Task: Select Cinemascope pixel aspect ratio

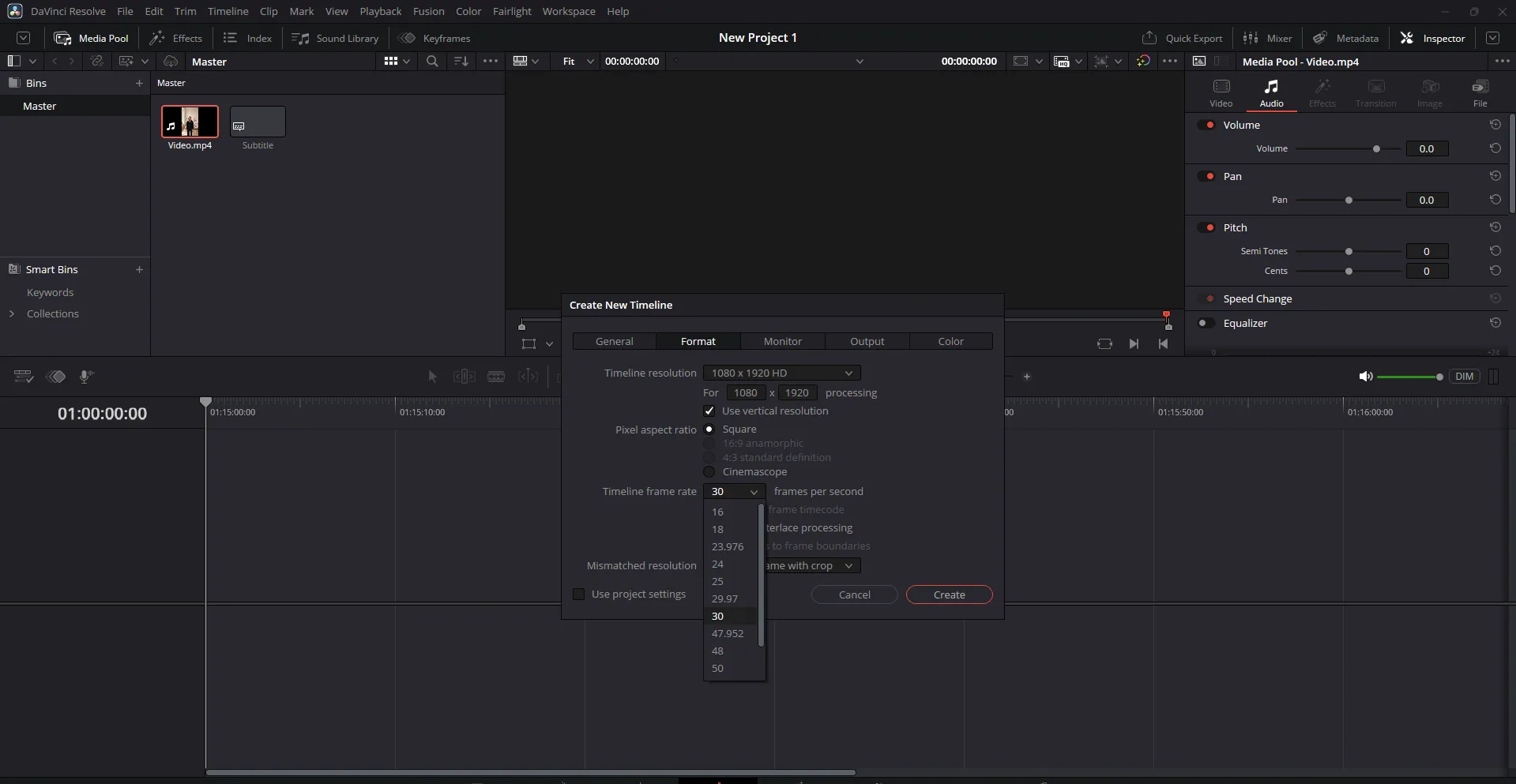Action: click(x=709, y=471)
